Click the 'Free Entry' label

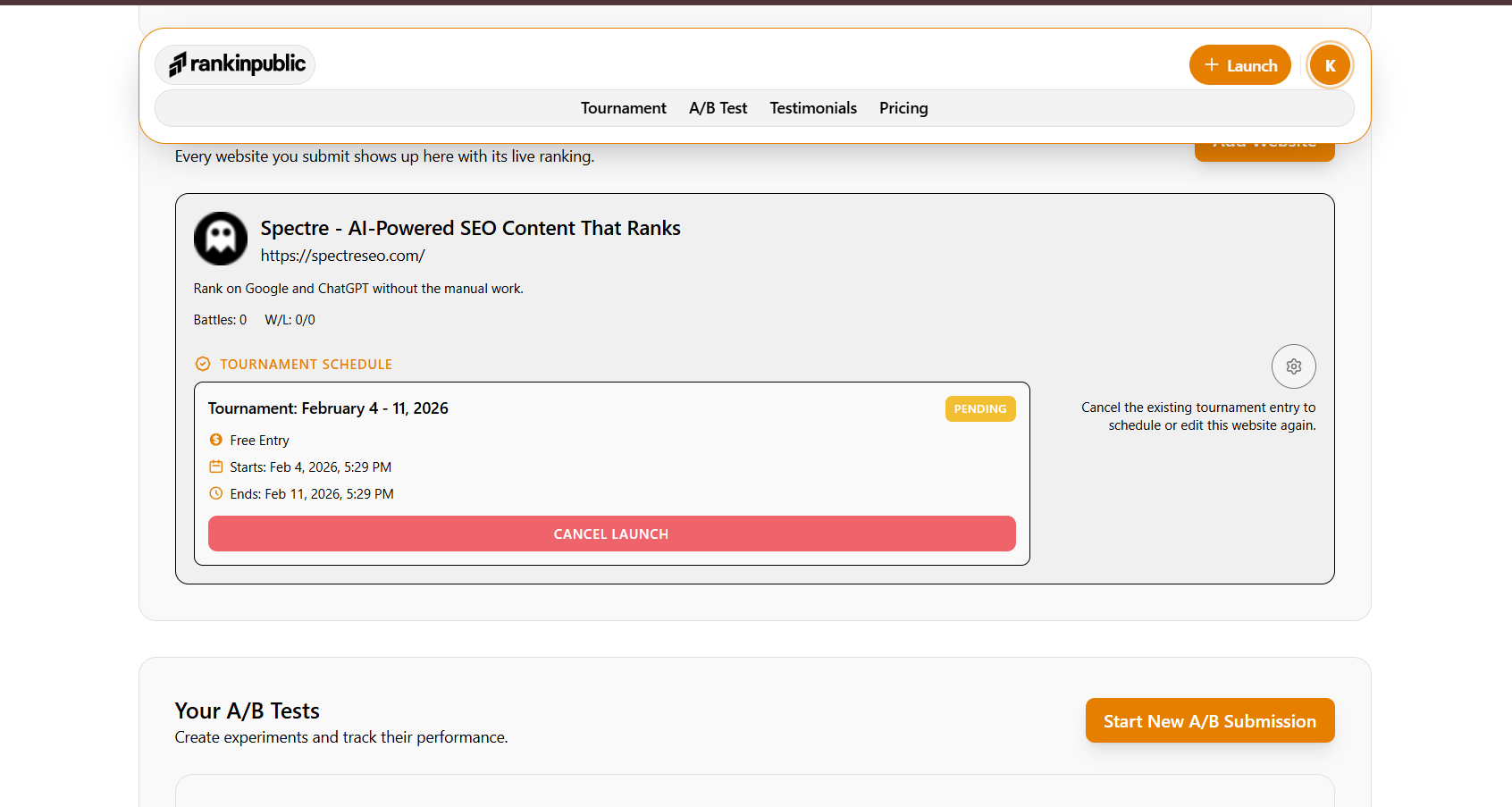click(x=259, y=441)
